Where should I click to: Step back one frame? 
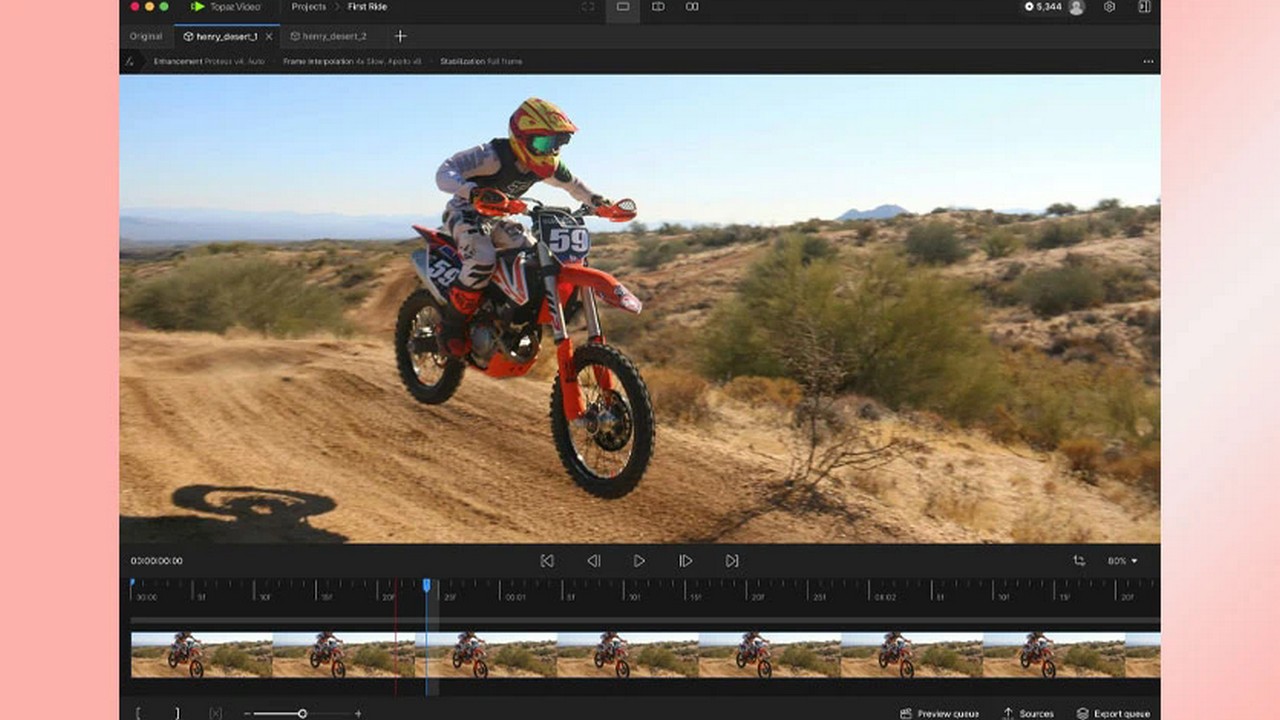pyautogui.click(x=593, y=561)
